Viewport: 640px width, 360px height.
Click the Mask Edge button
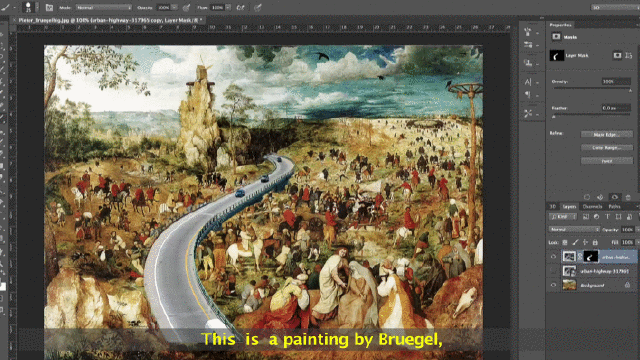[x=607, y=134]
